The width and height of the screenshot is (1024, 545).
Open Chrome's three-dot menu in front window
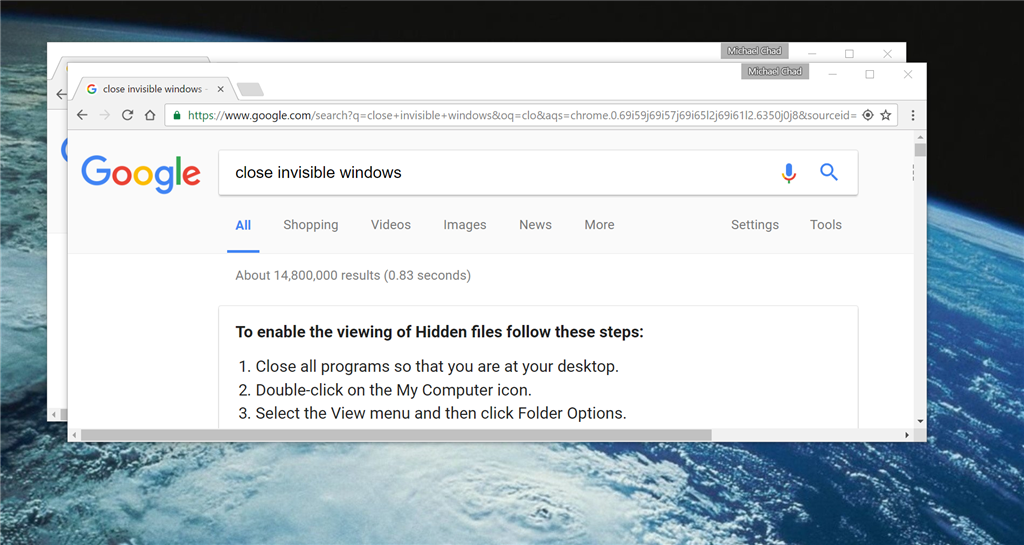pos(912,115)
